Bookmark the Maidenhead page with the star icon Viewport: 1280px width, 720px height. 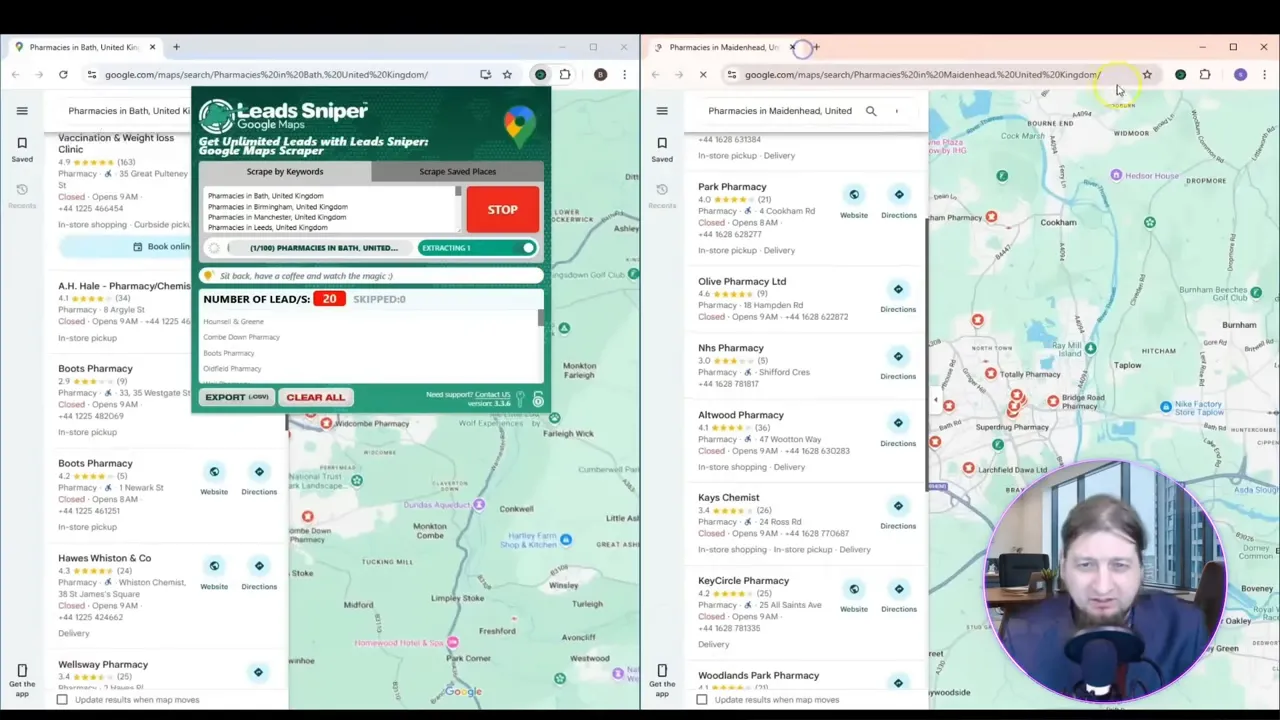point(1147,74)
